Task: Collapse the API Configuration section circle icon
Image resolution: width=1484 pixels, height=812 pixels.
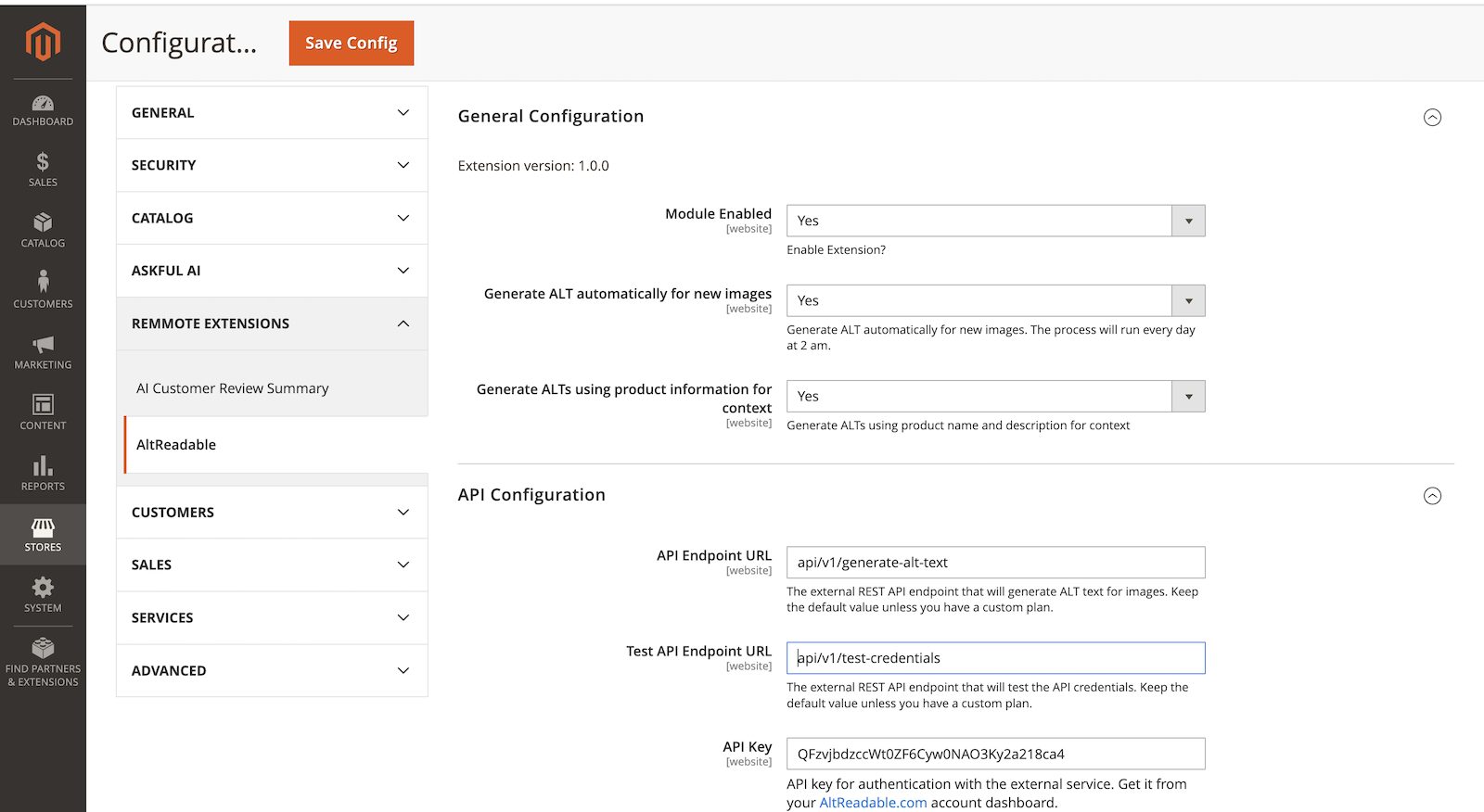Action: (1432, 496)
